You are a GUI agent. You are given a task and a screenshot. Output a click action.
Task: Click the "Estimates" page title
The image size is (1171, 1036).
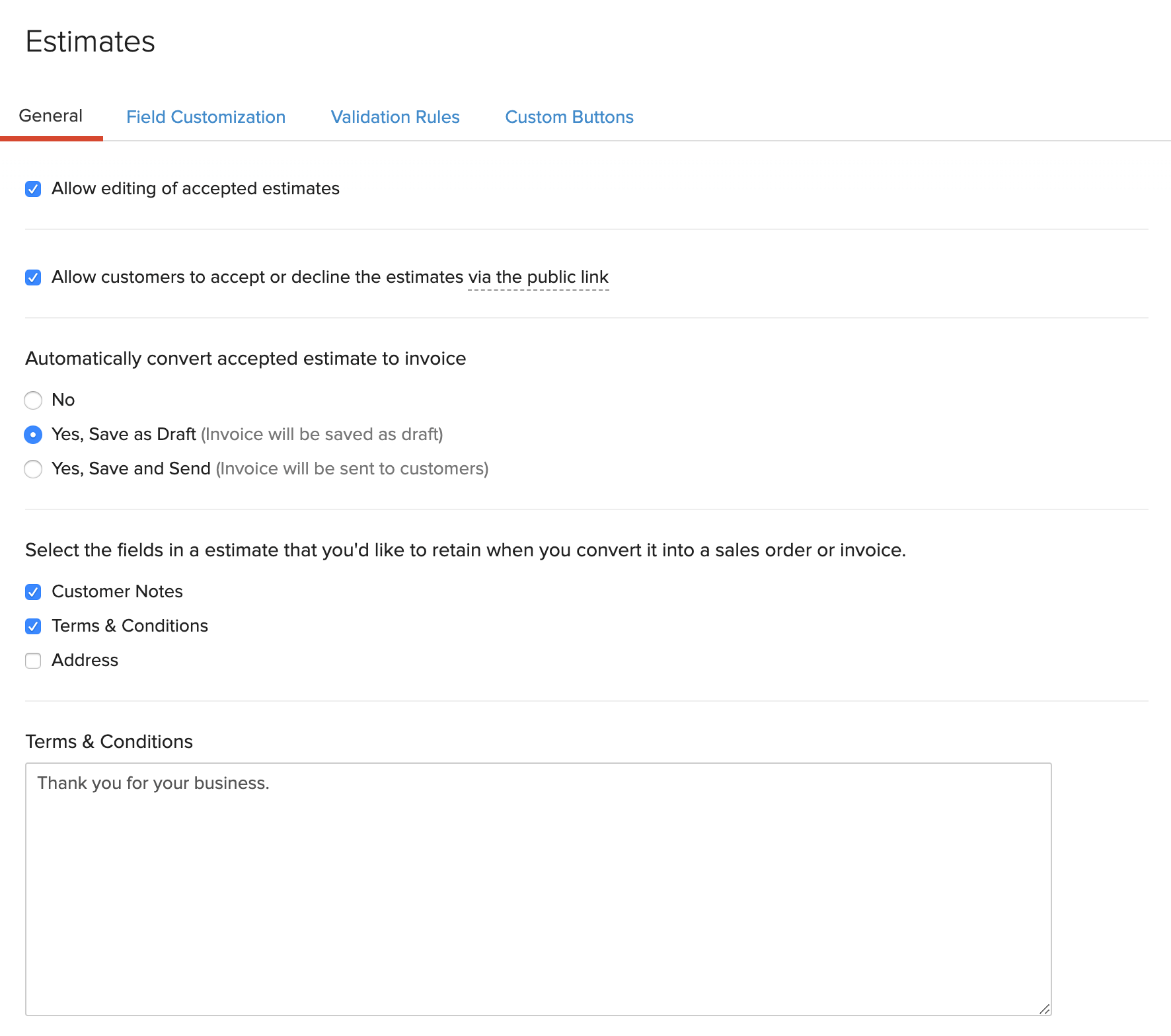pyautogui.click(x=90, y=41)
